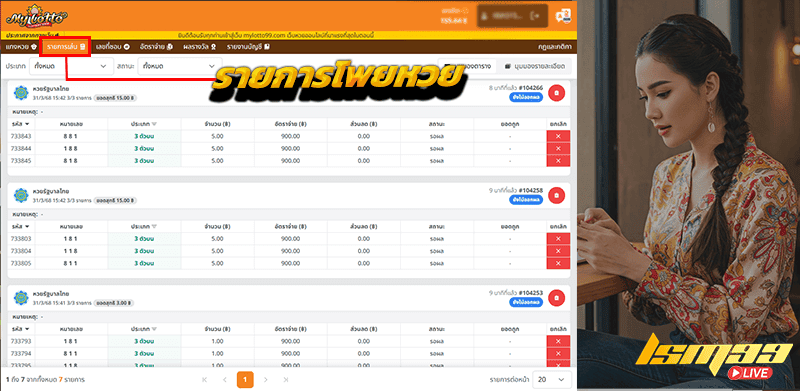Click the slip ID #104258 text

pos(530,190)
